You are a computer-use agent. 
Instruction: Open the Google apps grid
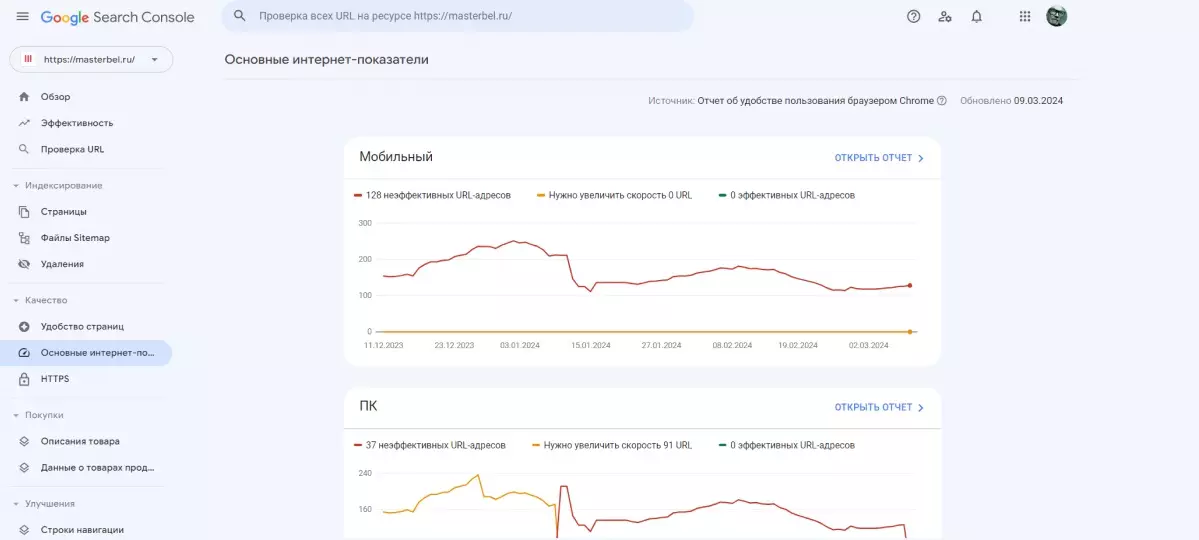tap(1025, 16)
